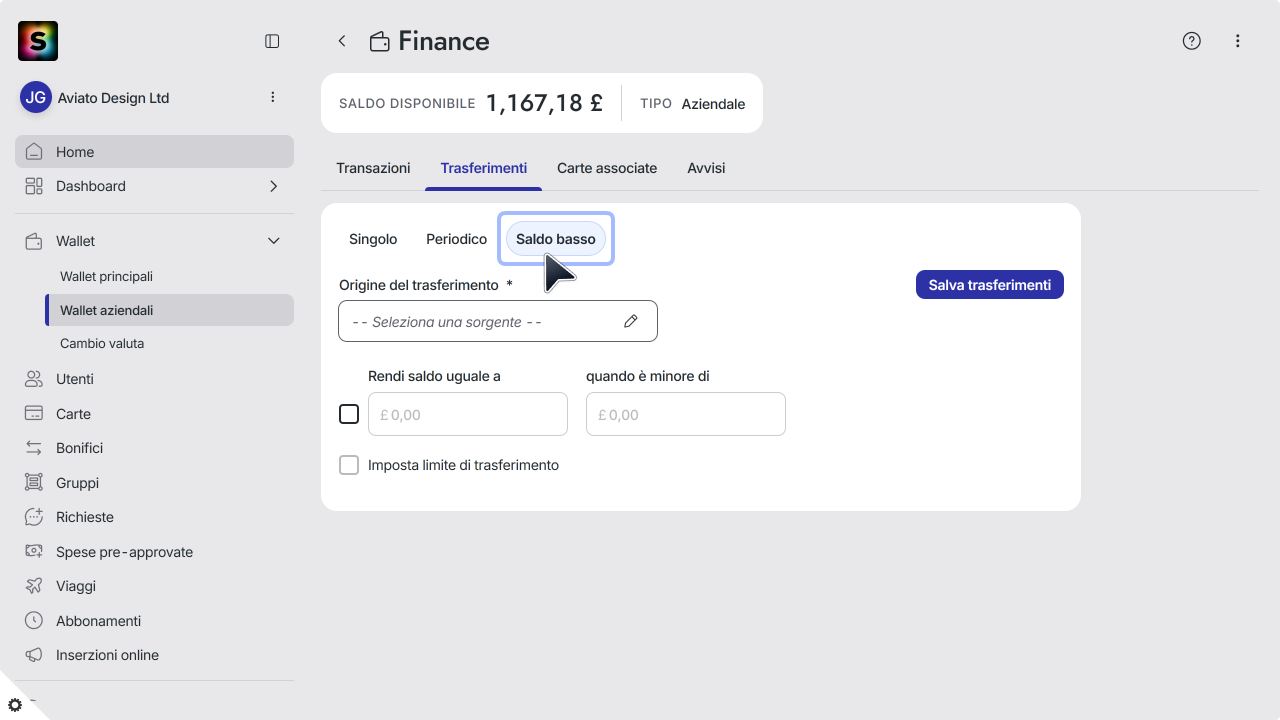Click the Richieste label in sidebar
Viewport: 1280px width, 720px height.
[x=85, y=517]
